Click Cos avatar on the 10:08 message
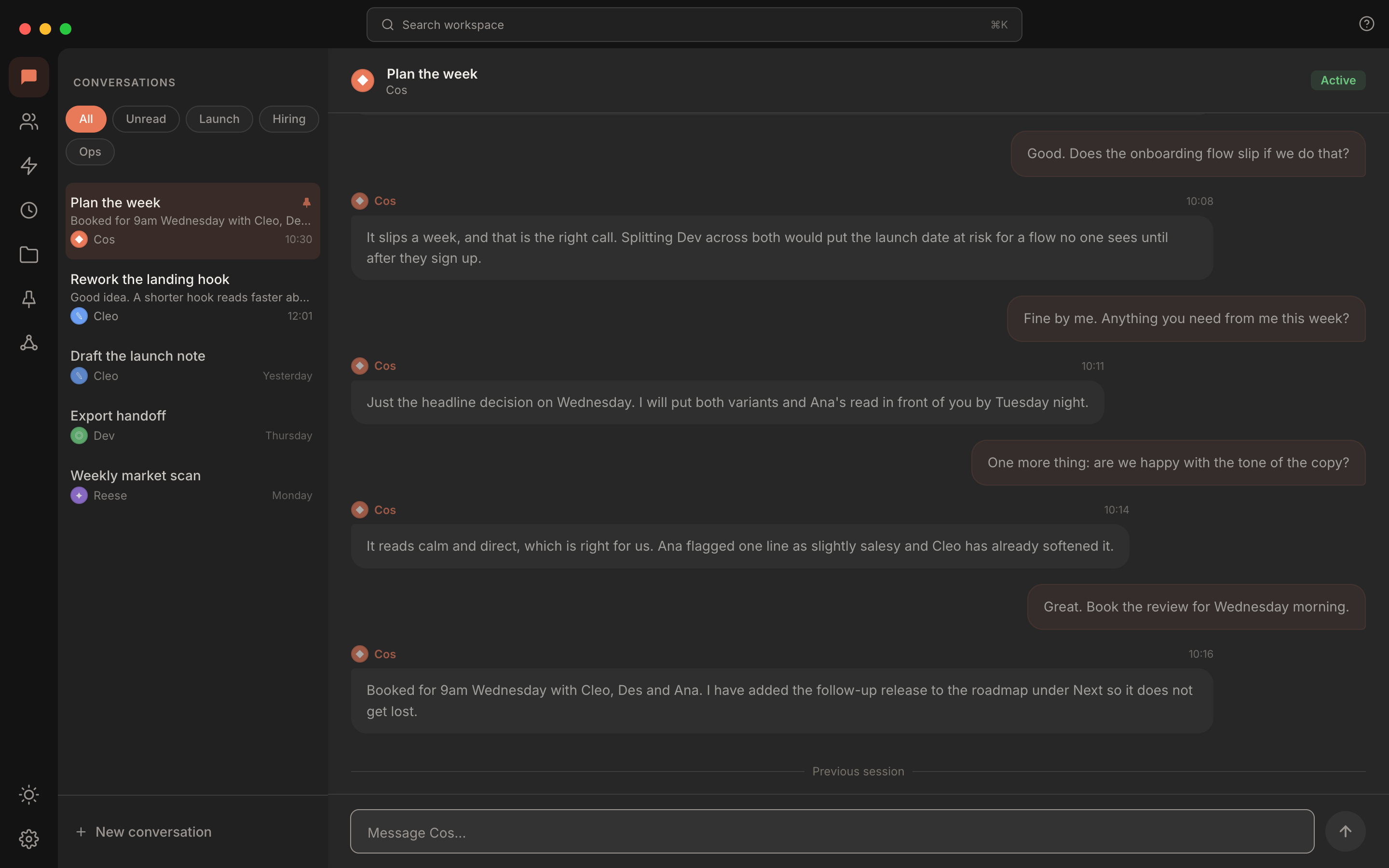This screenshot has width=1389, height=868. 360,201
